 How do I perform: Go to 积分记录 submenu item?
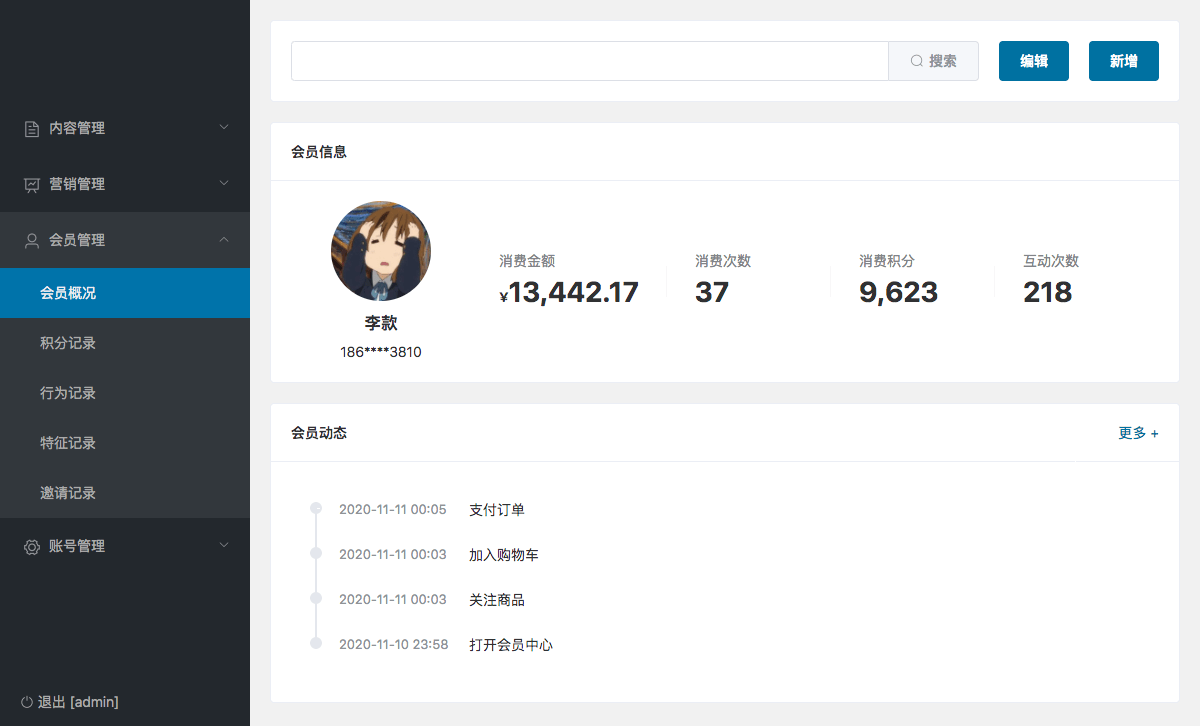(125, 343)
